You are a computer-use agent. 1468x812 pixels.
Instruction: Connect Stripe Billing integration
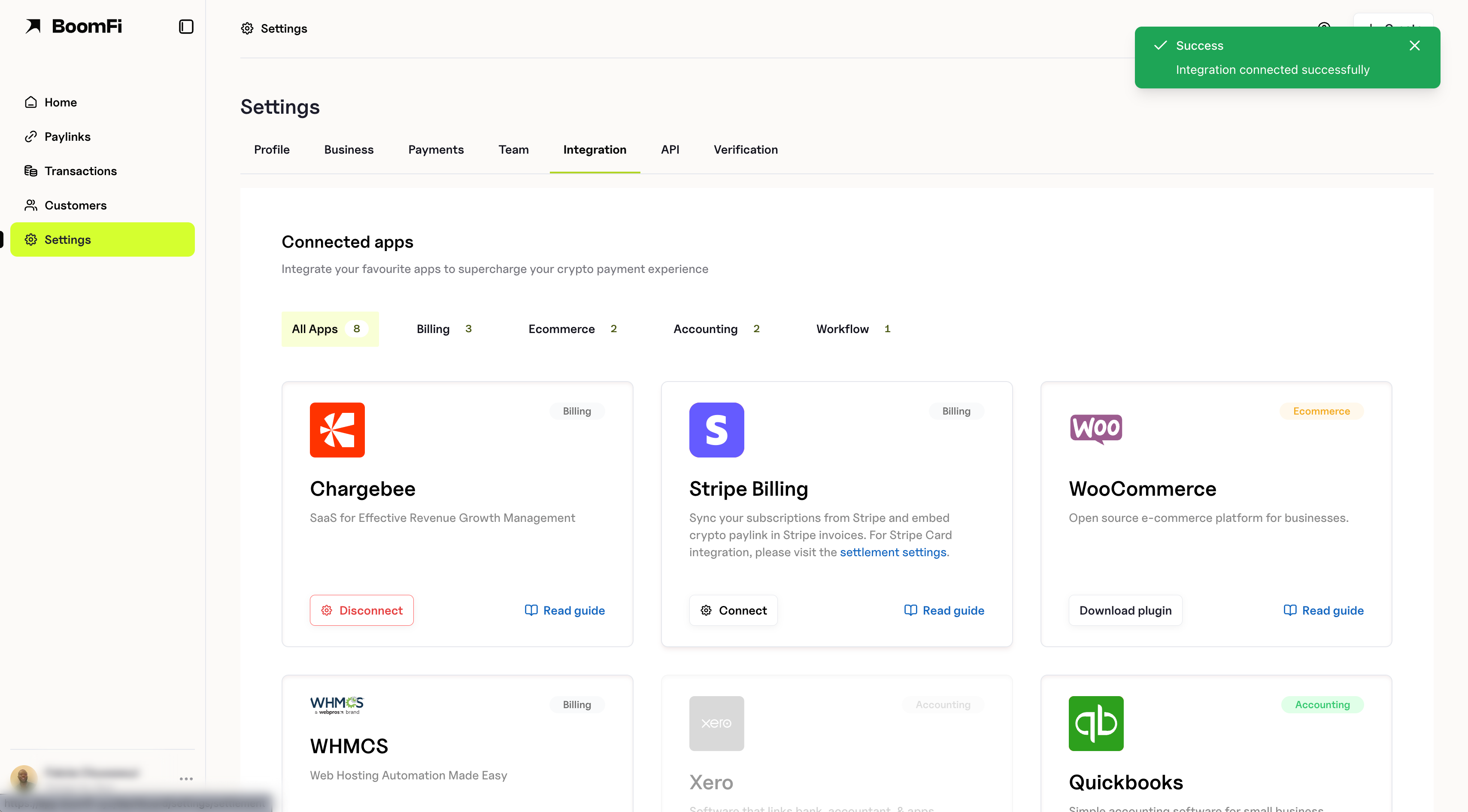[733, 610]
